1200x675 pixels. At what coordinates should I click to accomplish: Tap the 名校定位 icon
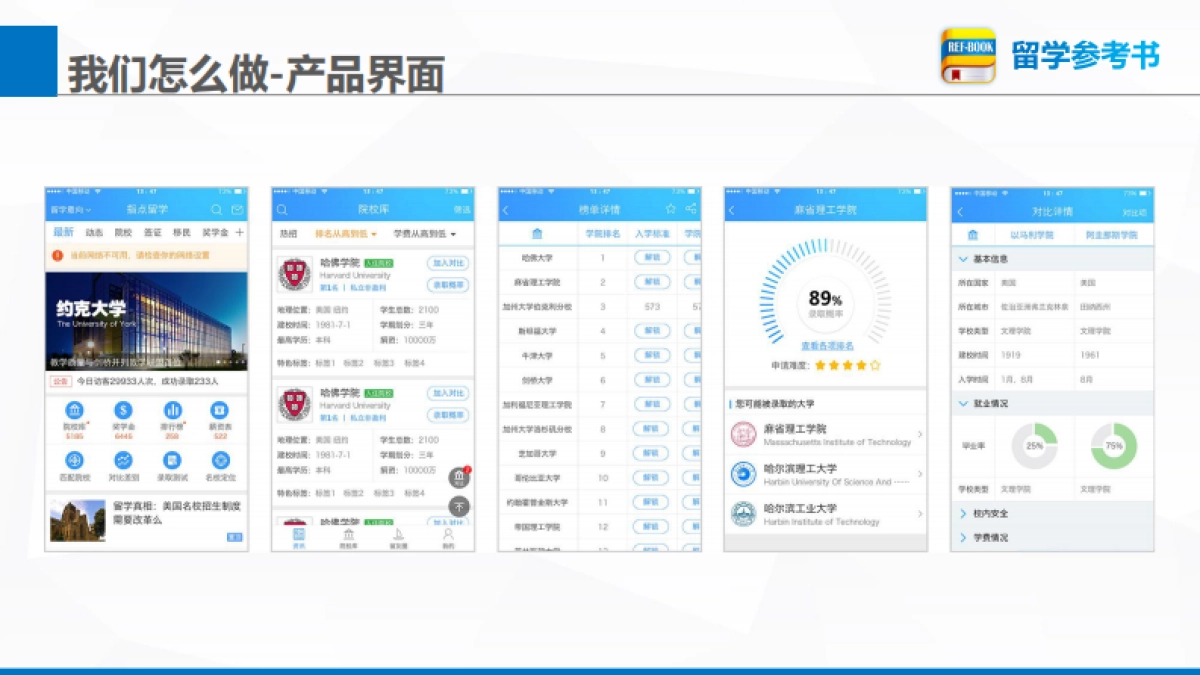[x=220, y=460]
